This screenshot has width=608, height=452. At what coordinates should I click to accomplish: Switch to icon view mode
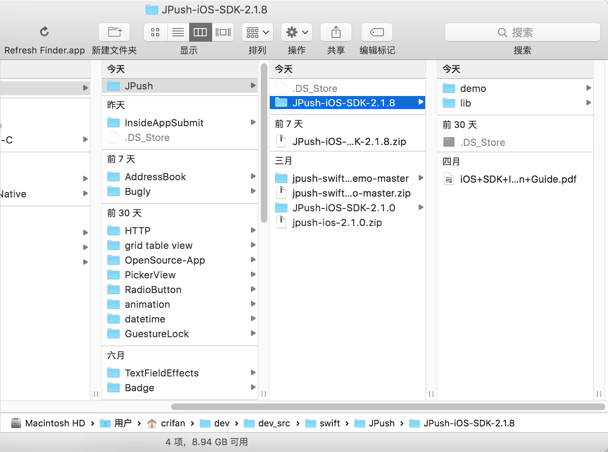(x=155, y=32)
